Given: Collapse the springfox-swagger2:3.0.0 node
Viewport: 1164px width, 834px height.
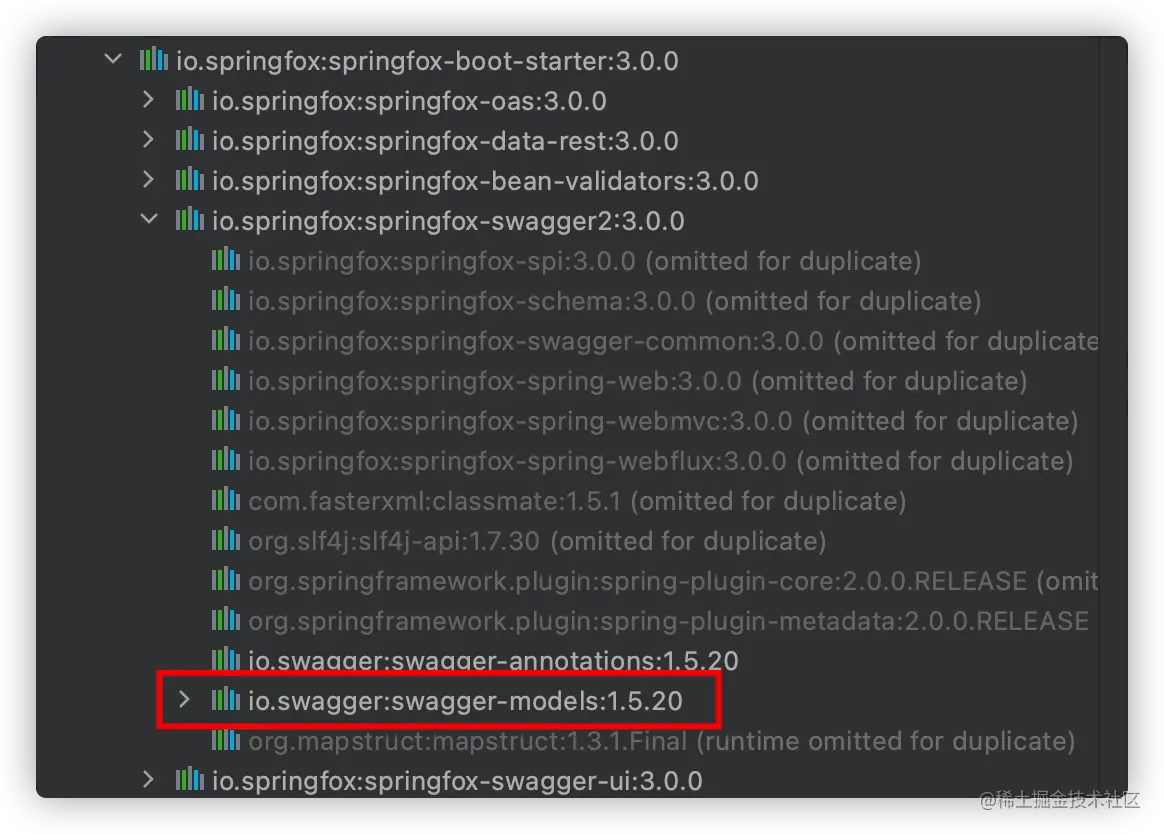Looking at the screenshot, I should click(149, 218).
